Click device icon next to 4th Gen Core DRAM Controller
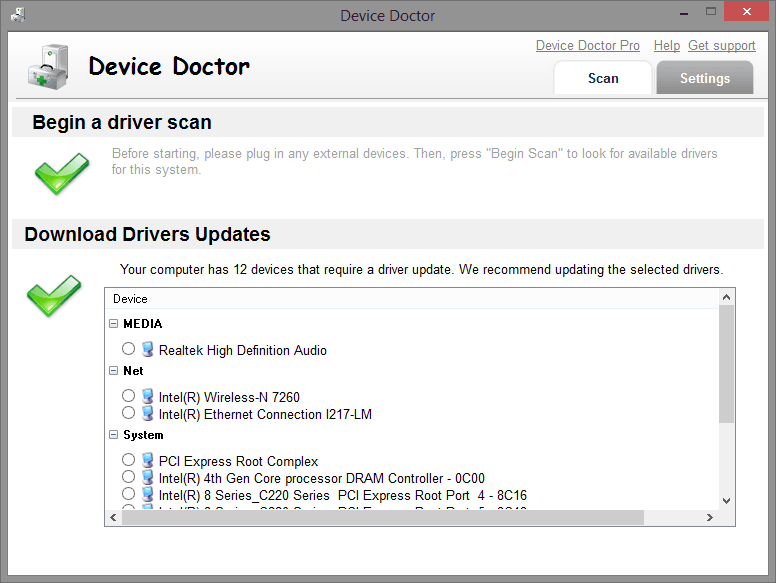Screen dimensions: 776x583 click(x=147, y=478)
